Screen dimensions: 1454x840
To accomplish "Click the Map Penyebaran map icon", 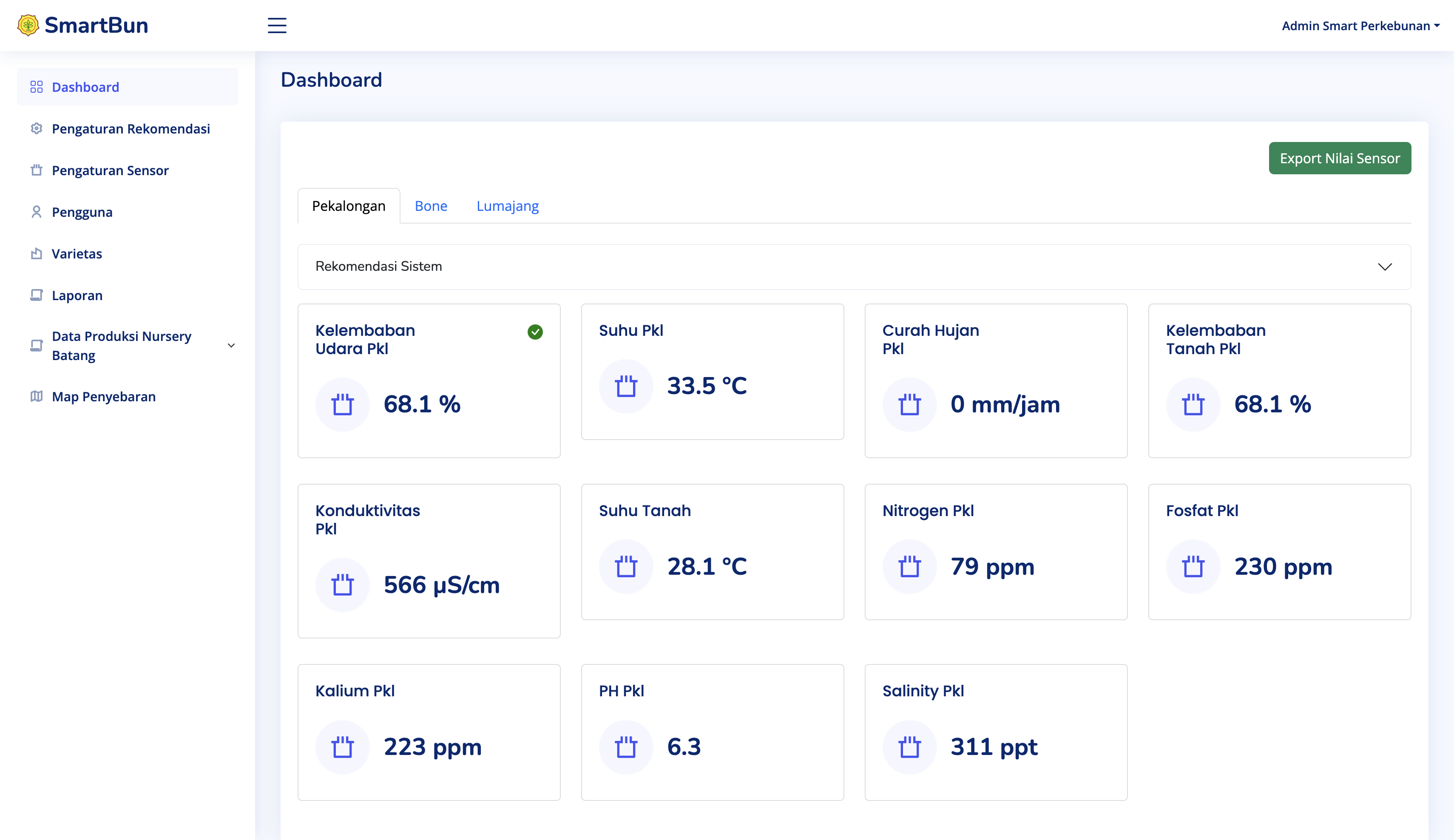I will (37, 396).
